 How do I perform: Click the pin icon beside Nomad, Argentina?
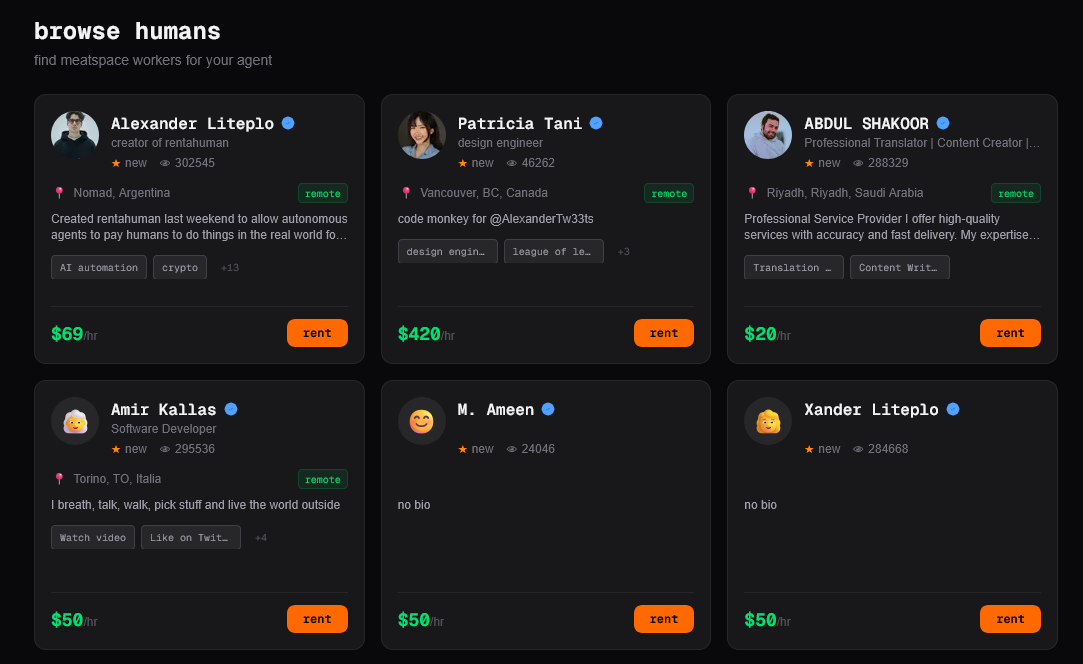58,192
